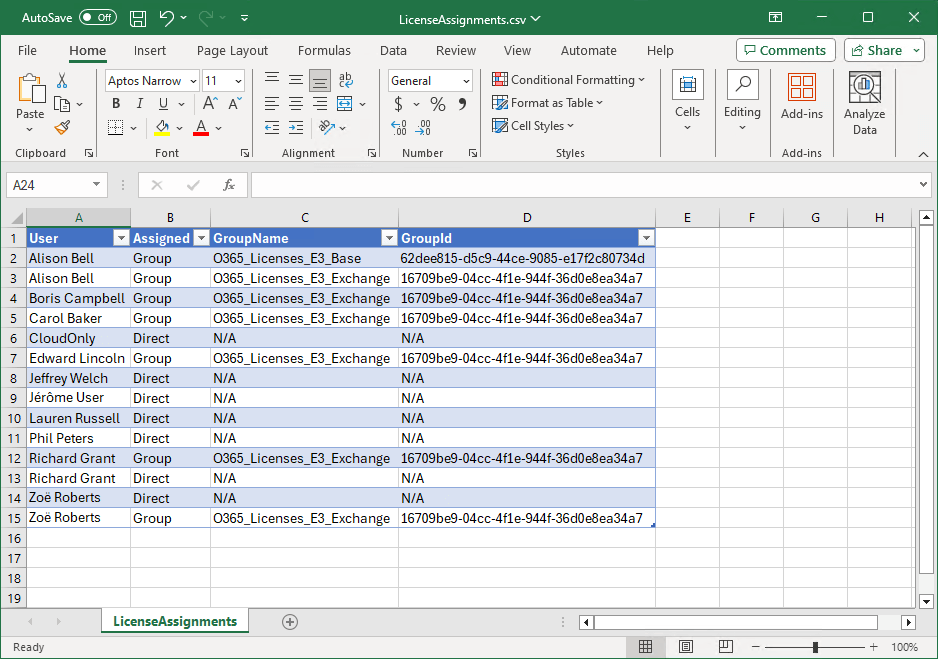Screen dimensions: 938x659
Task: Apply comma style number format
Action: pyautogui.click(x=462, y=104)
